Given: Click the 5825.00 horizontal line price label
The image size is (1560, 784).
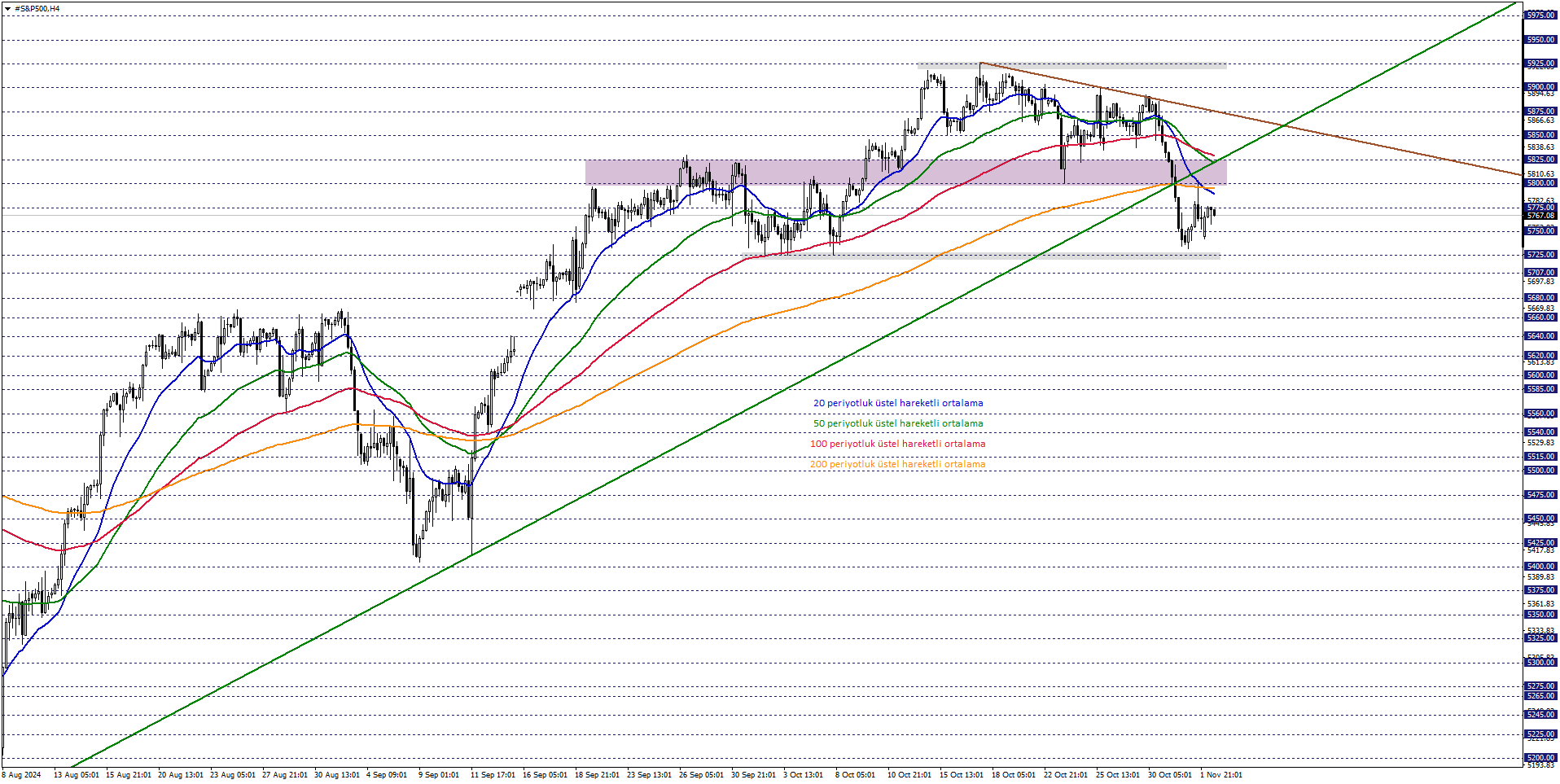Looking at the screenshot, I should point(1540,160).
